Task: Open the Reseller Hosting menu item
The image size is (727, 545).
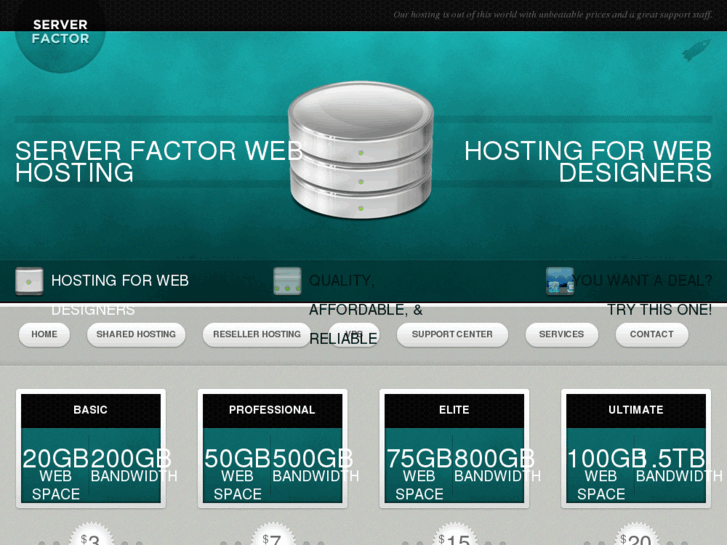Action: tap(256, 334)
